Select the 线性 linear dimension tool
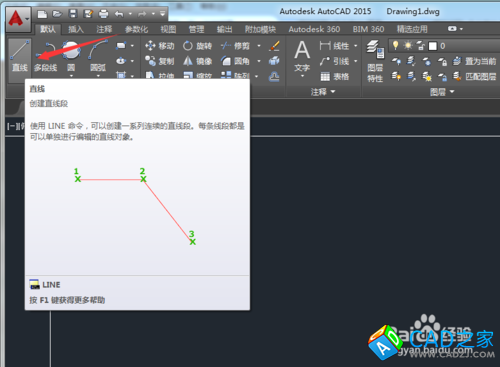 [334, 46]
